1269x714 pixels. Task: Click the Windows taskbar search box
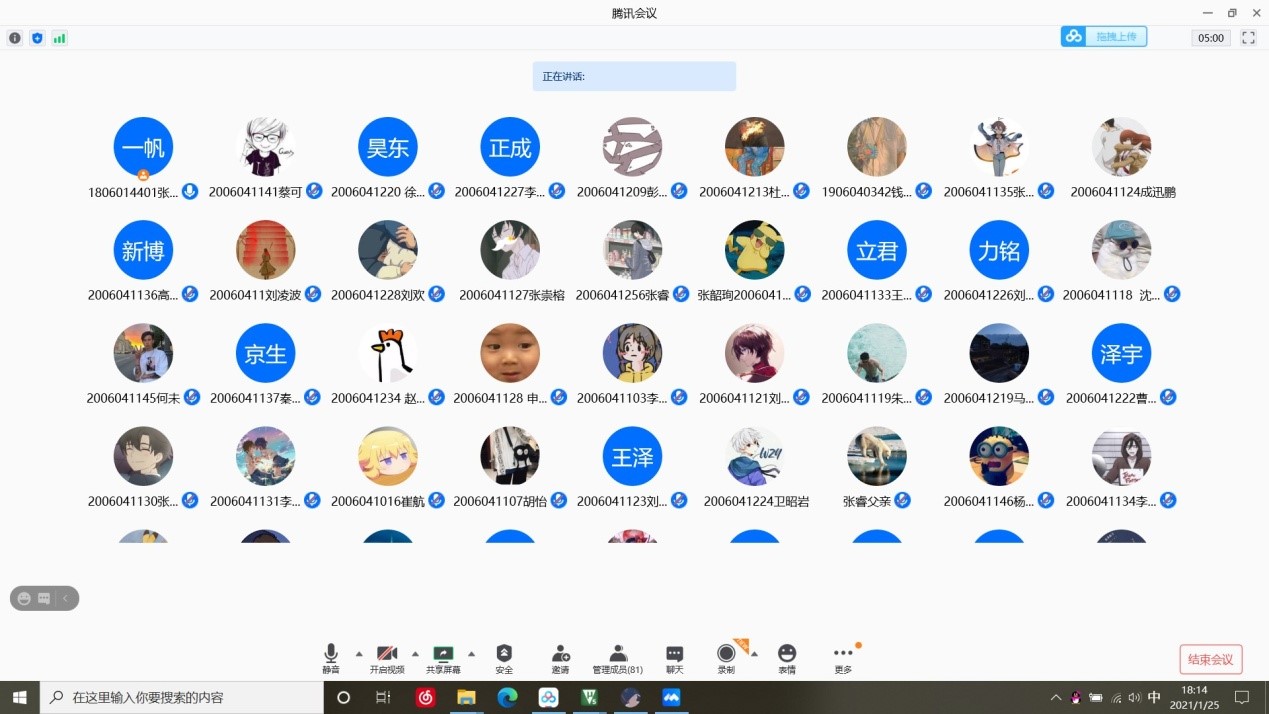(x=181, y=697)
